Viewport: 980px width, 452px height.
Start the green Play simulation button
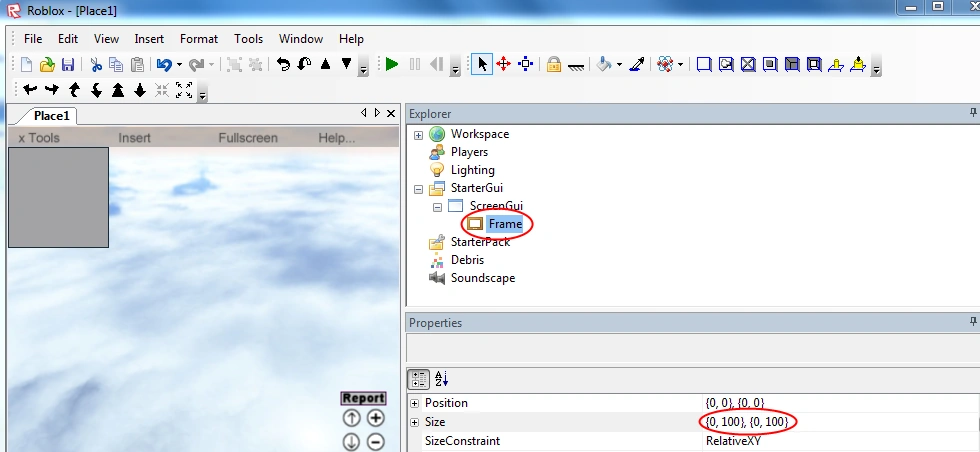tap(392, 64)
